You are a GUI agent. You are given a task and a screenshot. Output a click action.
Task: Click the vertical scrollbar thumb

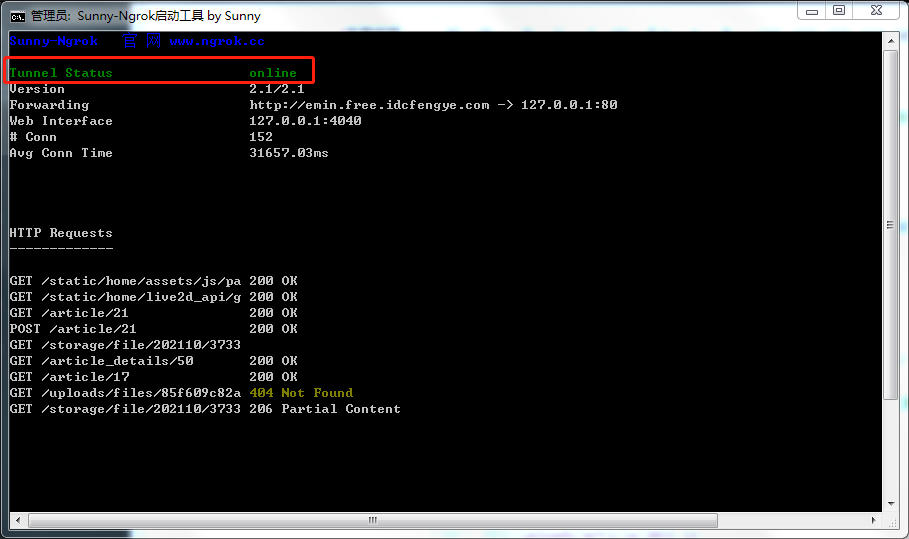890,224
